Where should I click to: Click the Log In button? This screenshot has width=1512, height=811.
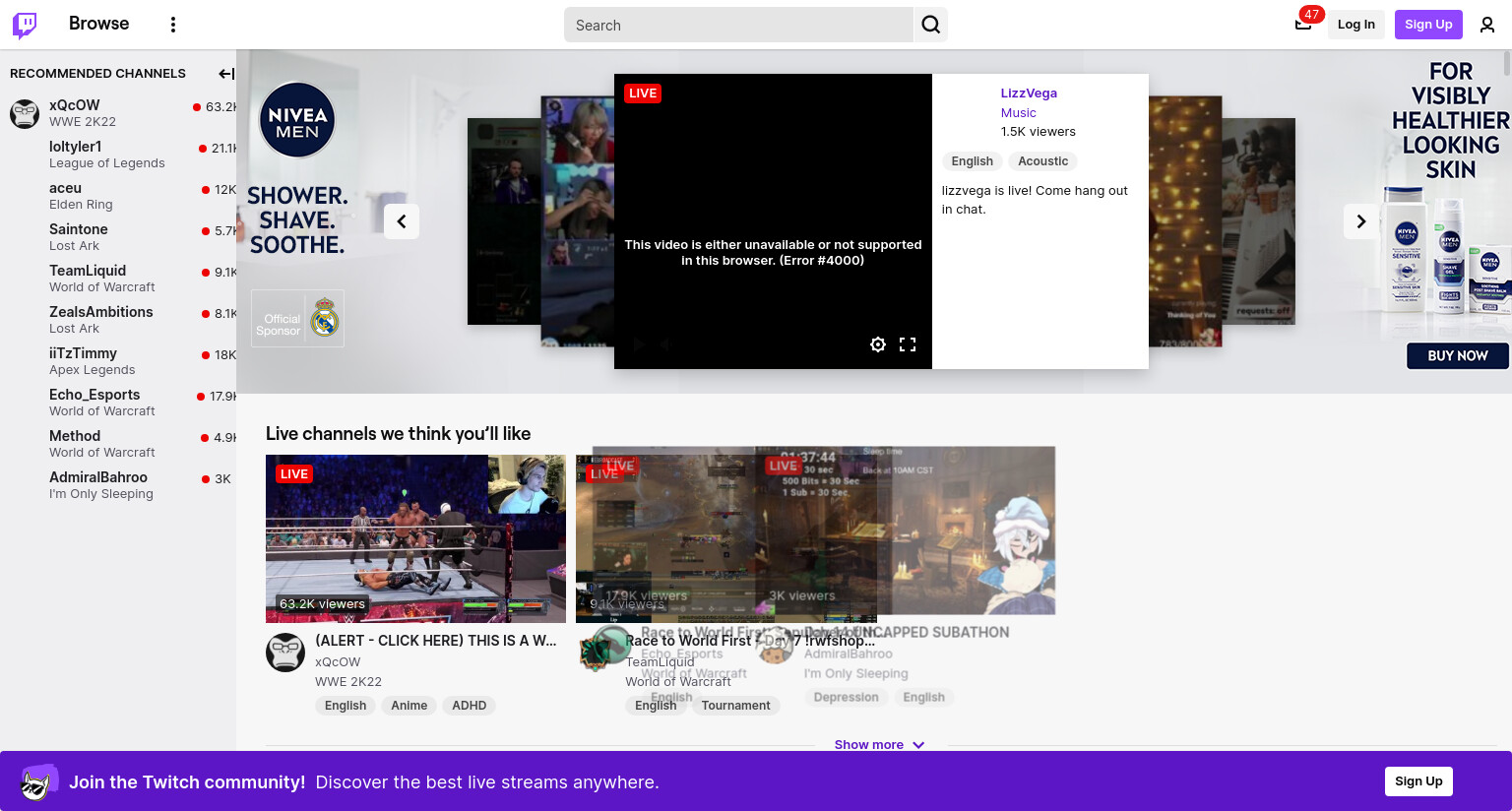[x=1355, y=25]
